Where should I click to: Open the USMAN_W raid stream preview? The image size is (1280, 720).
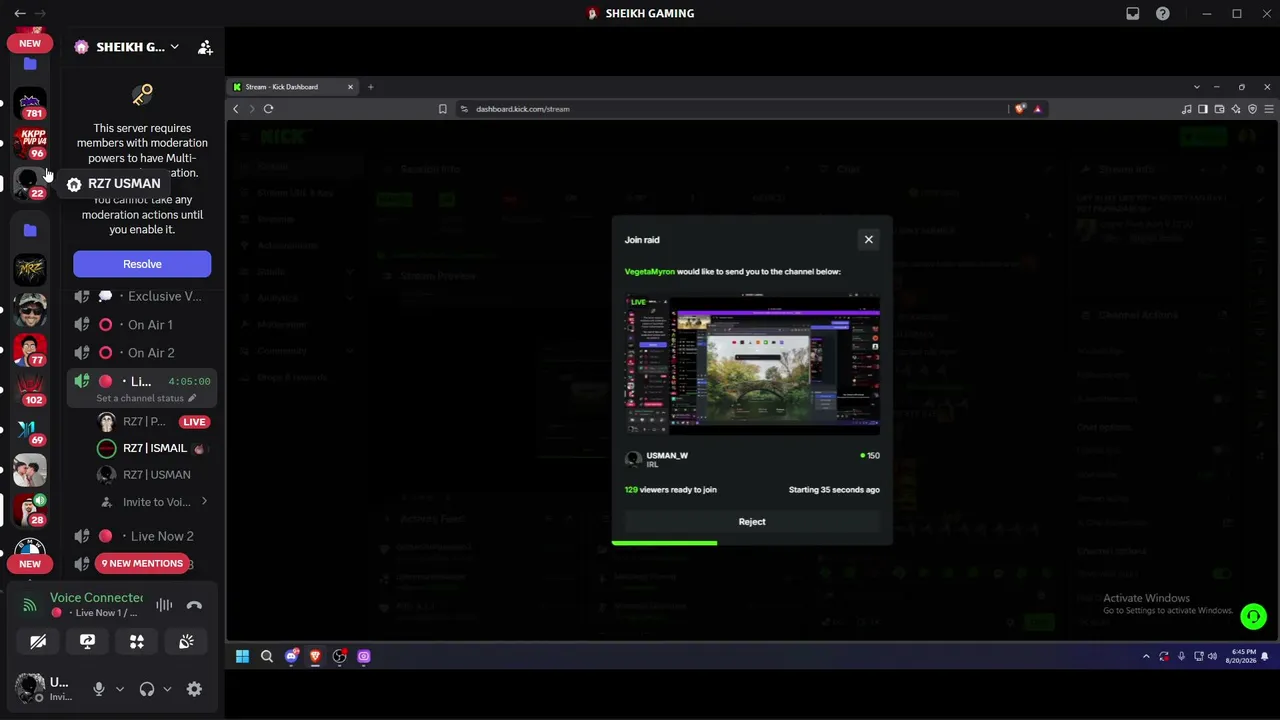[x=752, y=365]
